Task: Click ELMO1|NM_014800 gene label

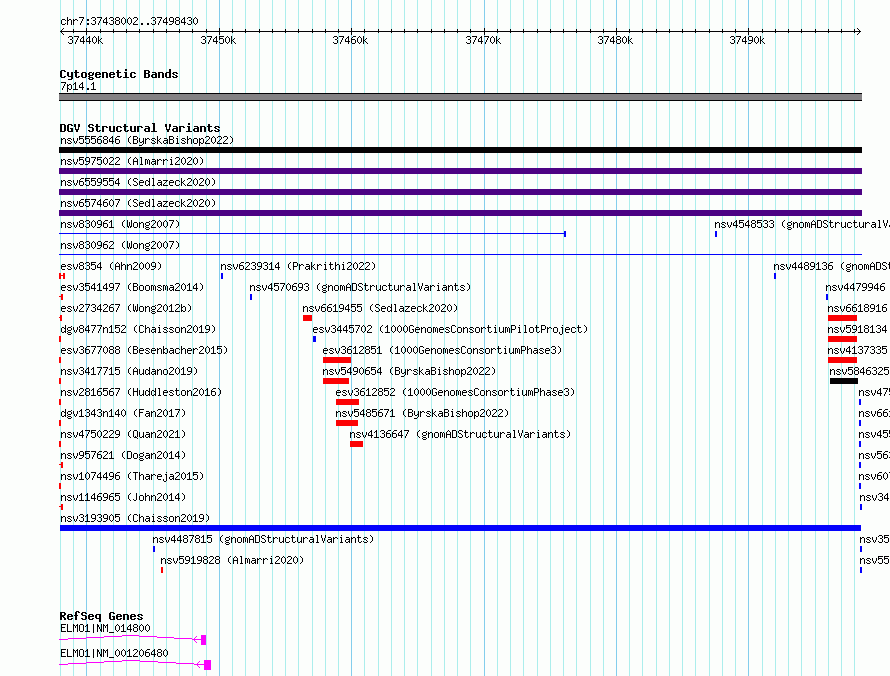Action: pos(105,628)
